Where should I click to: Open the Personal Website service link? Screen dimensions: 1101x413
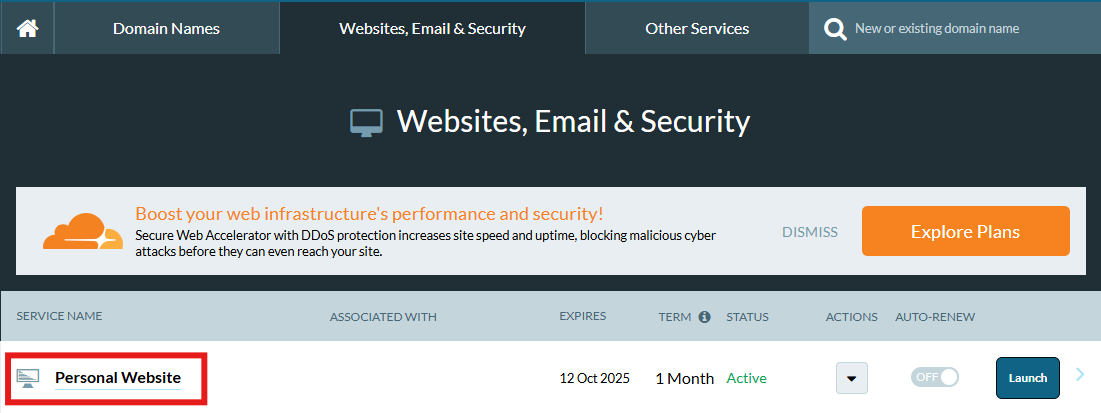click(118, 378)
